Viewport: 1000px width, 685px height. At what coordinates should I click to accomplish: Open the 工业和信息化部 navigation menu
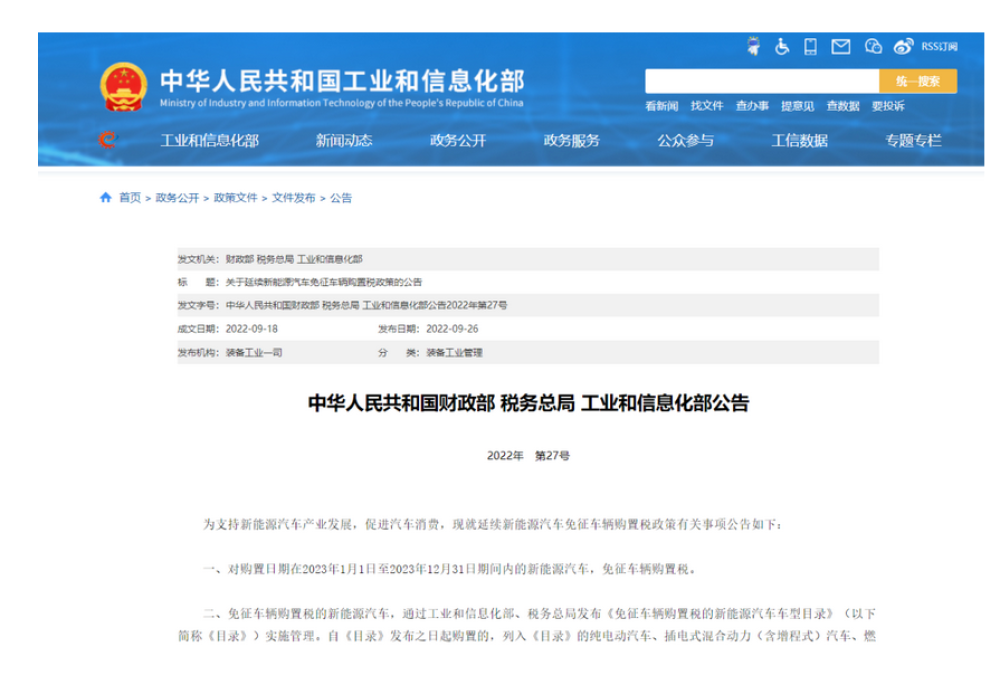pos(209,140)
